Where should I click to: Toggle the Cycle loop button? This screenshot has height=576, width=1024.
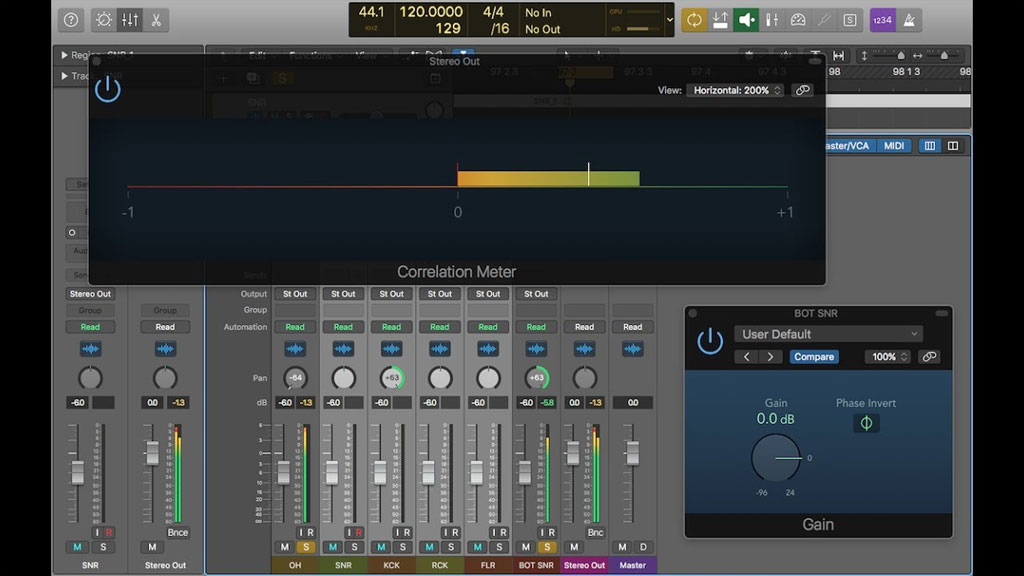point(694,20)
